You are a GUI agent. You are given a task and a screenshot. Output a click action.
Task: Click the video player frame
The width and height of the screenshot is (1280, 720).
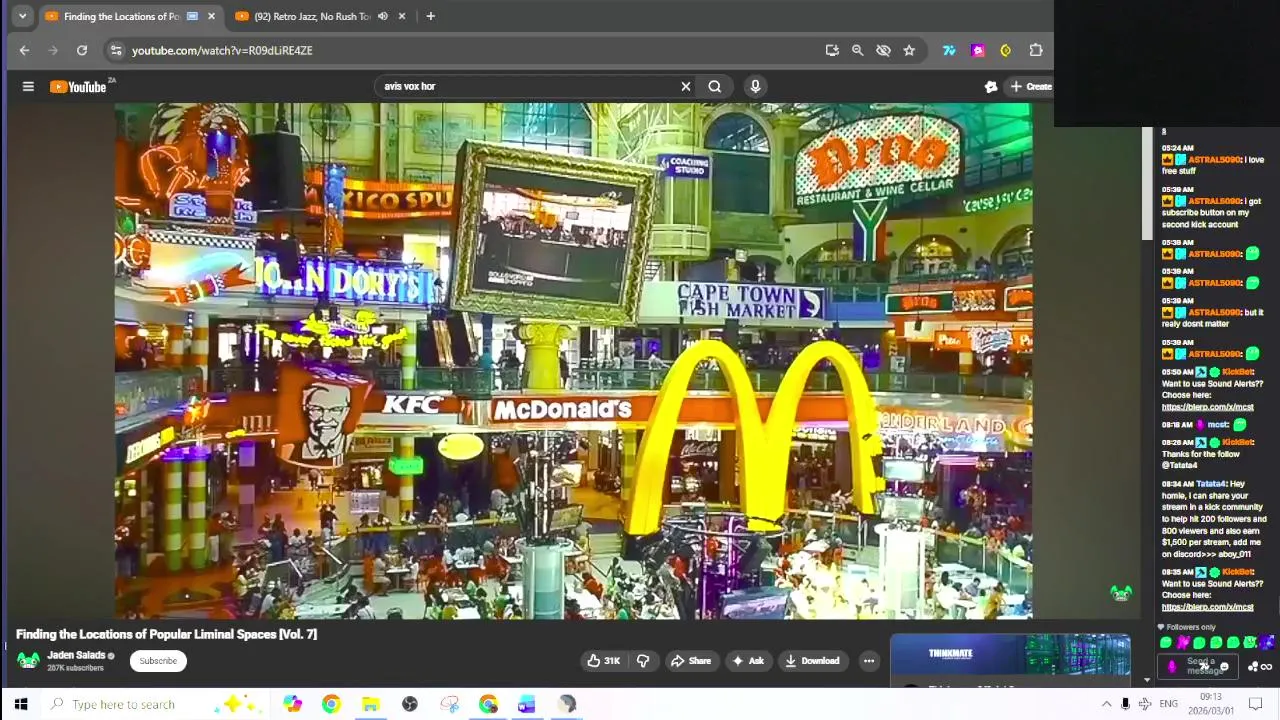573,361
